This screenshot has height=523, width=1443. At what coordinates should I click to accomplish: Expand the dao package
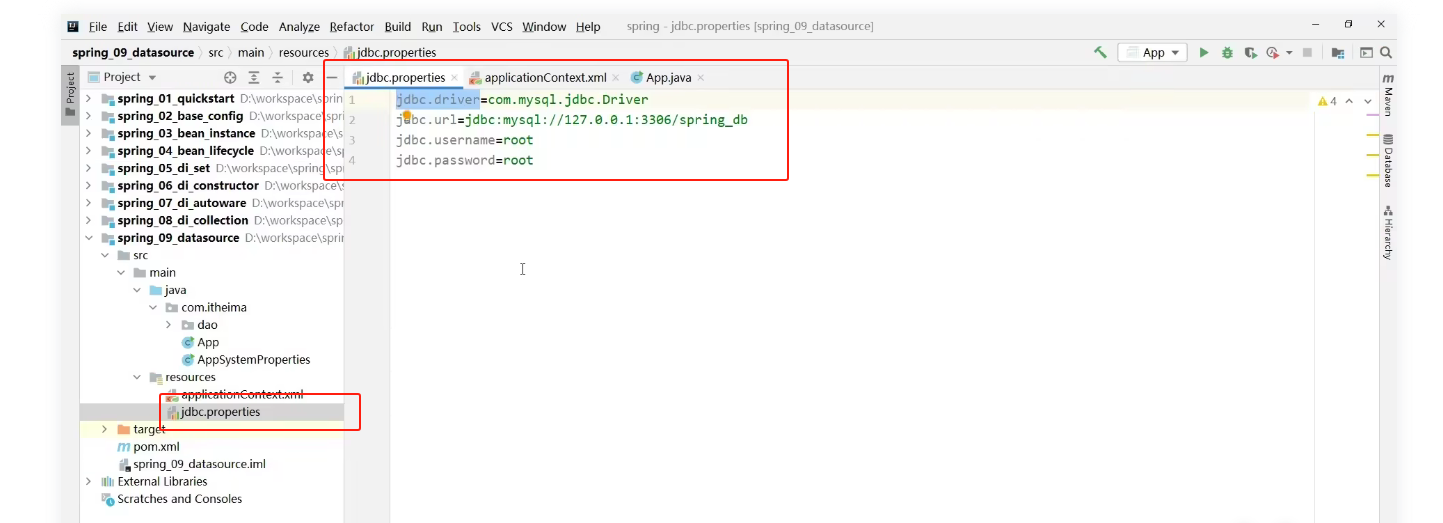point(169,325)
